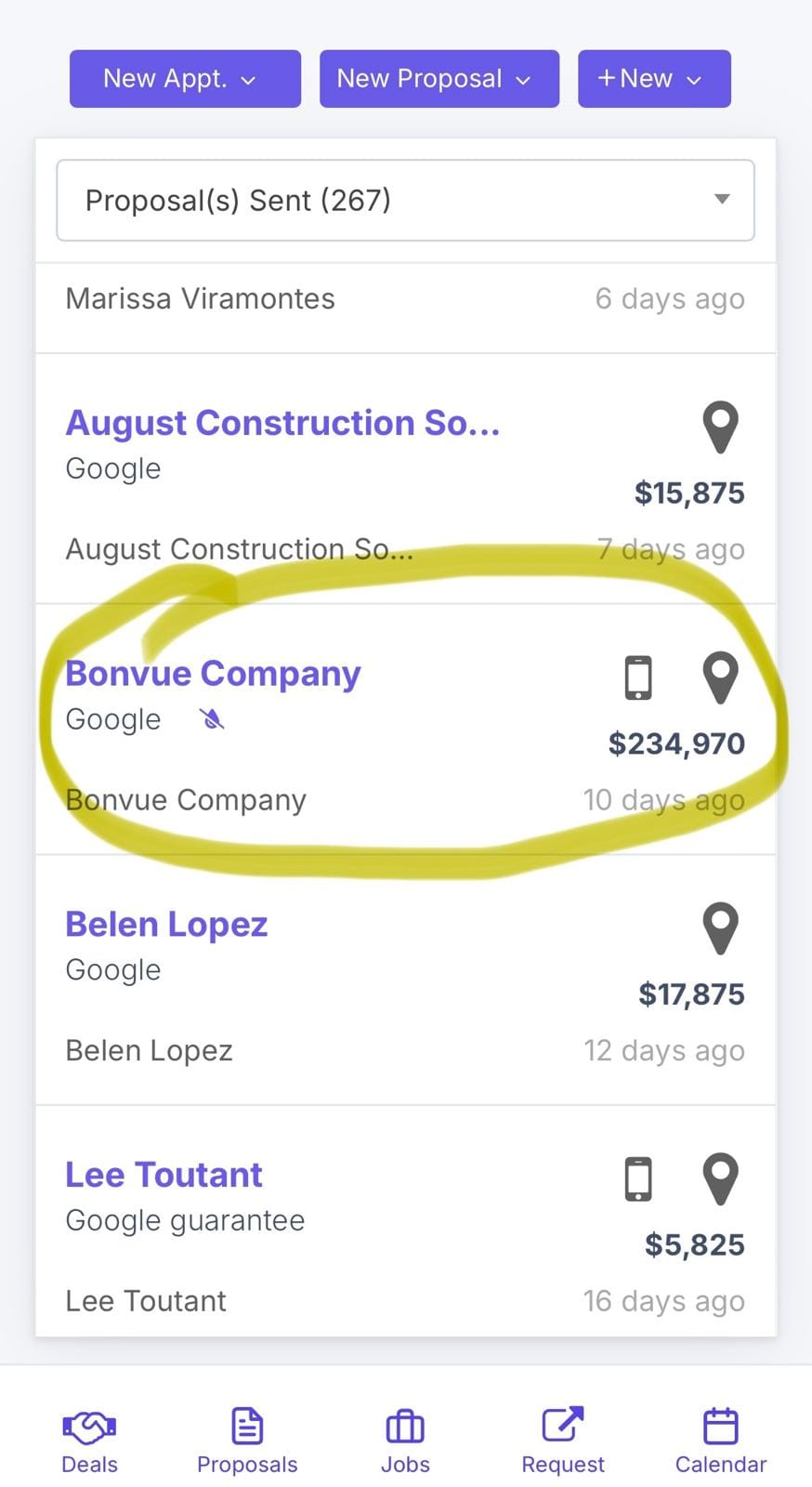The width and height of the screenshot is (812, 1487).
Task: Open the +New dropdown menu
Action: pos(654,79)
